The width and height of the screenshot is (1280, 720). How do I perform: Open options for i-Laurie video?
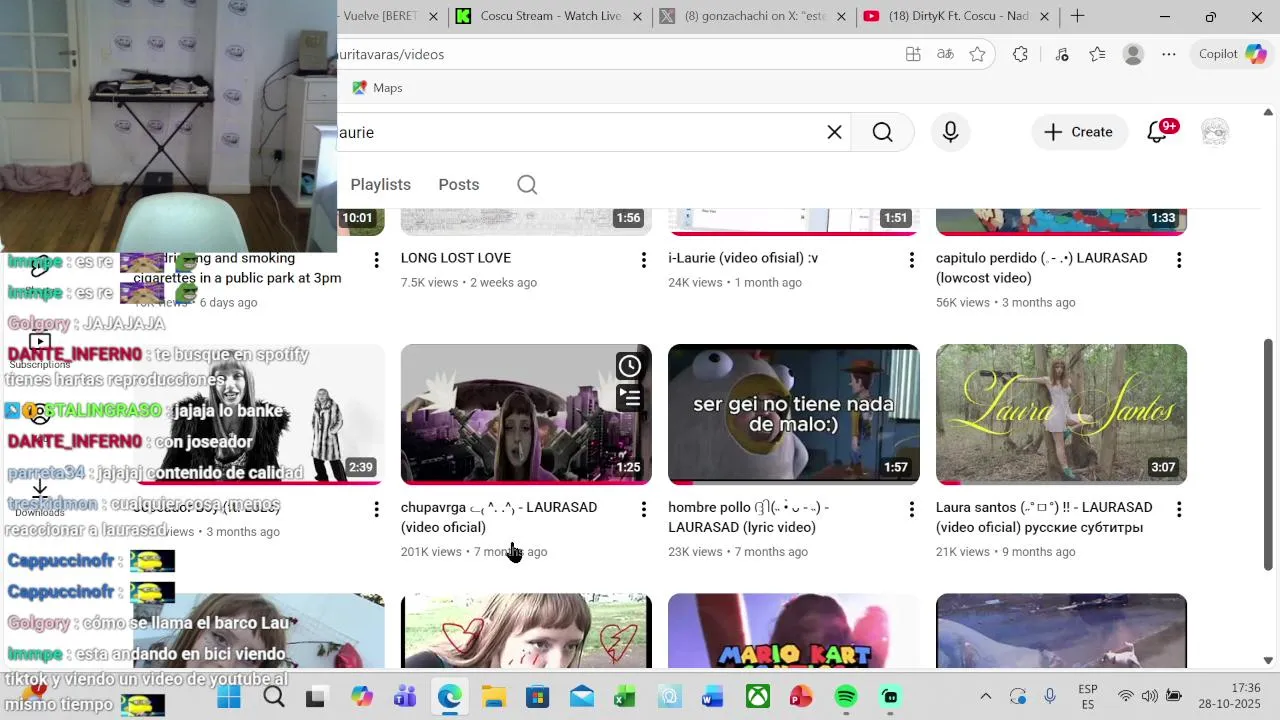pyautogui.click(x=911, y=260)
